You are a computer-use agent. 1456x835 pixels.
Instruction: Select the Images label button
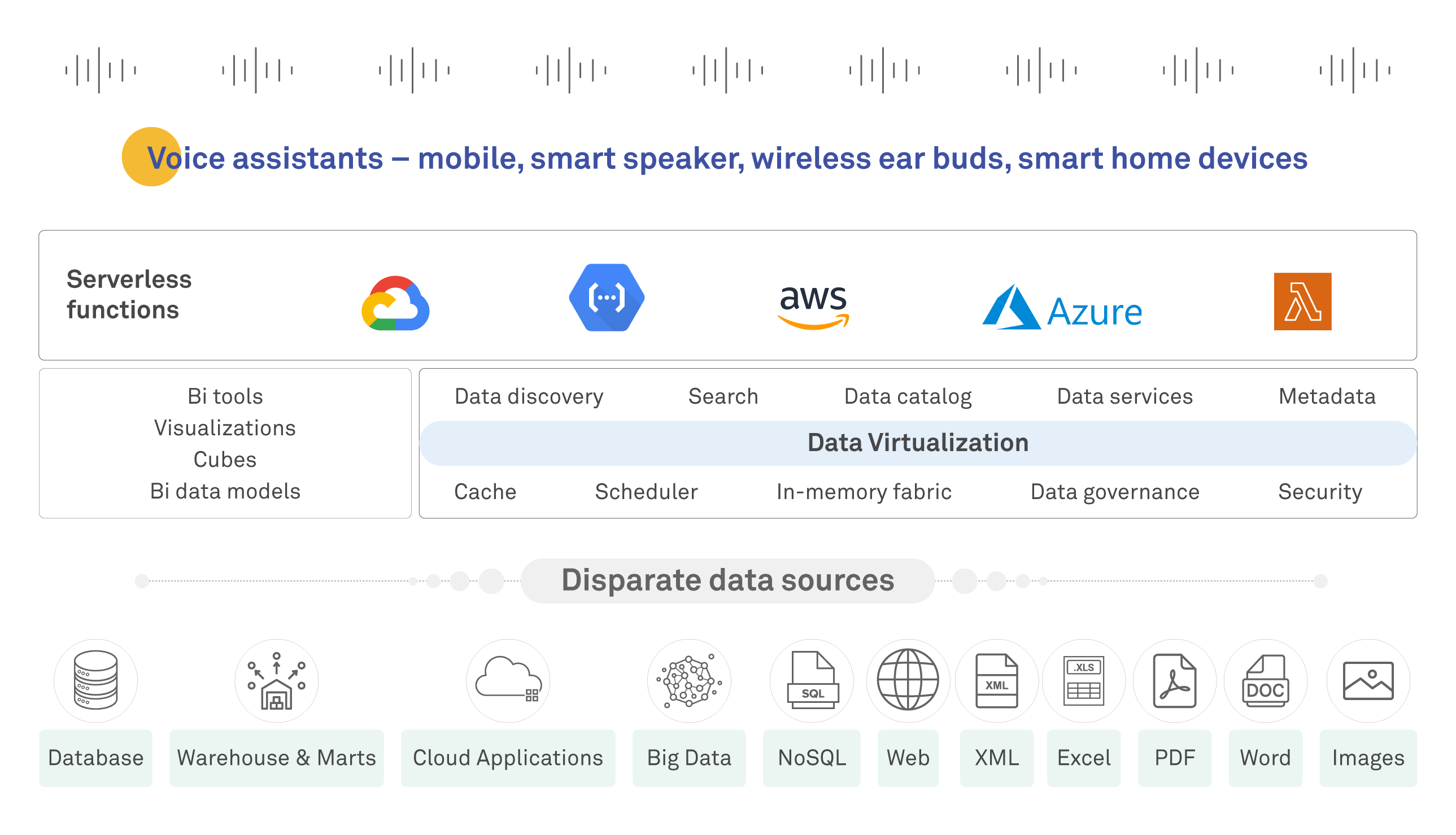tap(1368, 758)
